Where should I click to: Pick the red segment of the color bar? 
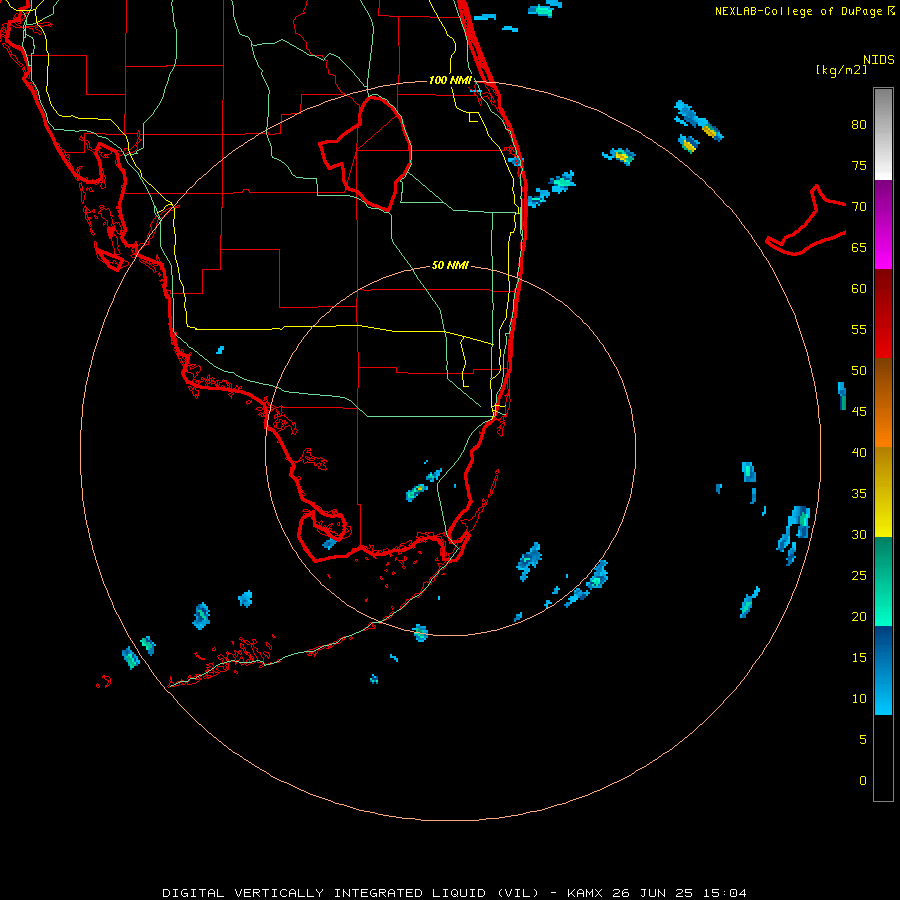(x=883, y=314)
